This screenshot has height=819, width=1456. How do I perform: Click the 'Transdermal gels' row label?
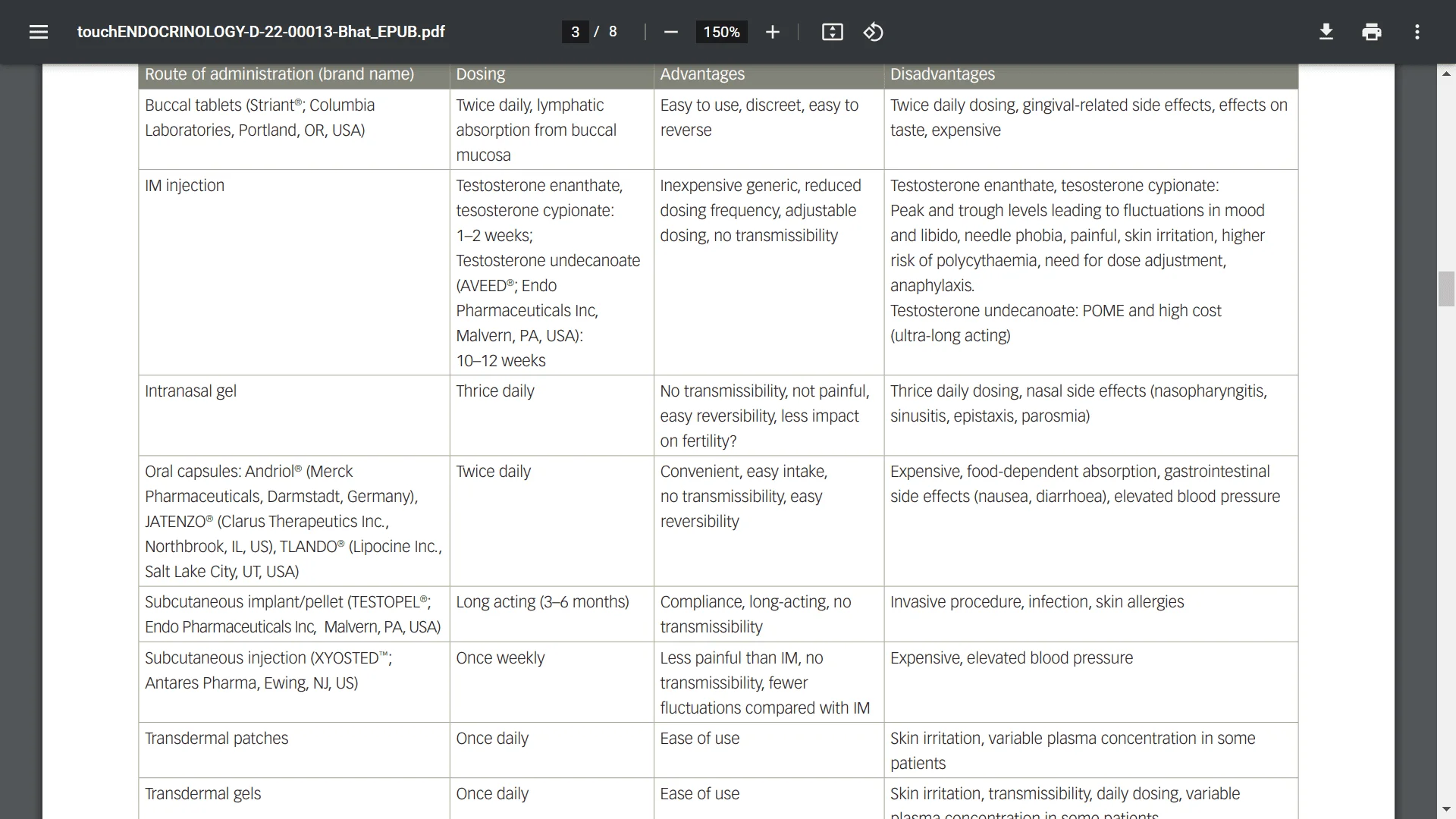202,794
